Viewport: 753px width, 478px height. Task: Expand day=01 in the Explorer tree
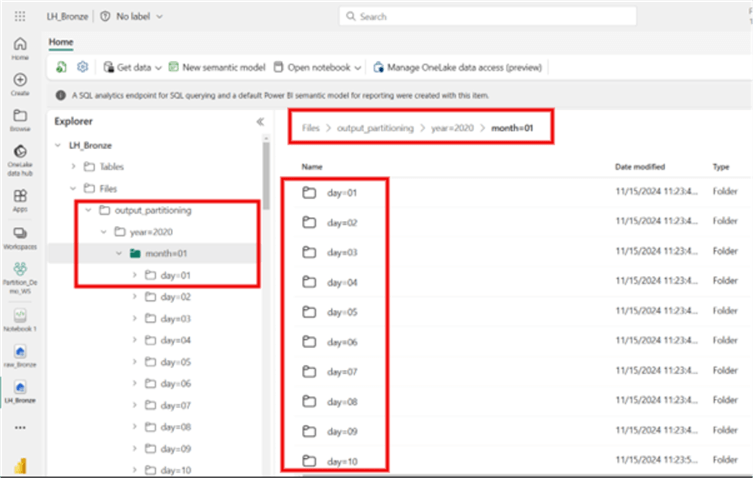pos(134,275)
